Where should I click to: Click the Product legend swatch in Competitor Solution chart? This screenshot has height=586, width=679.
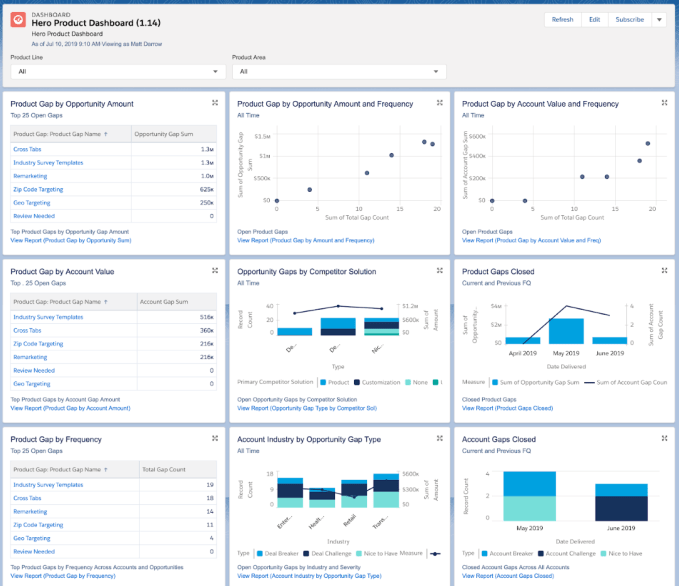(323, 382)
